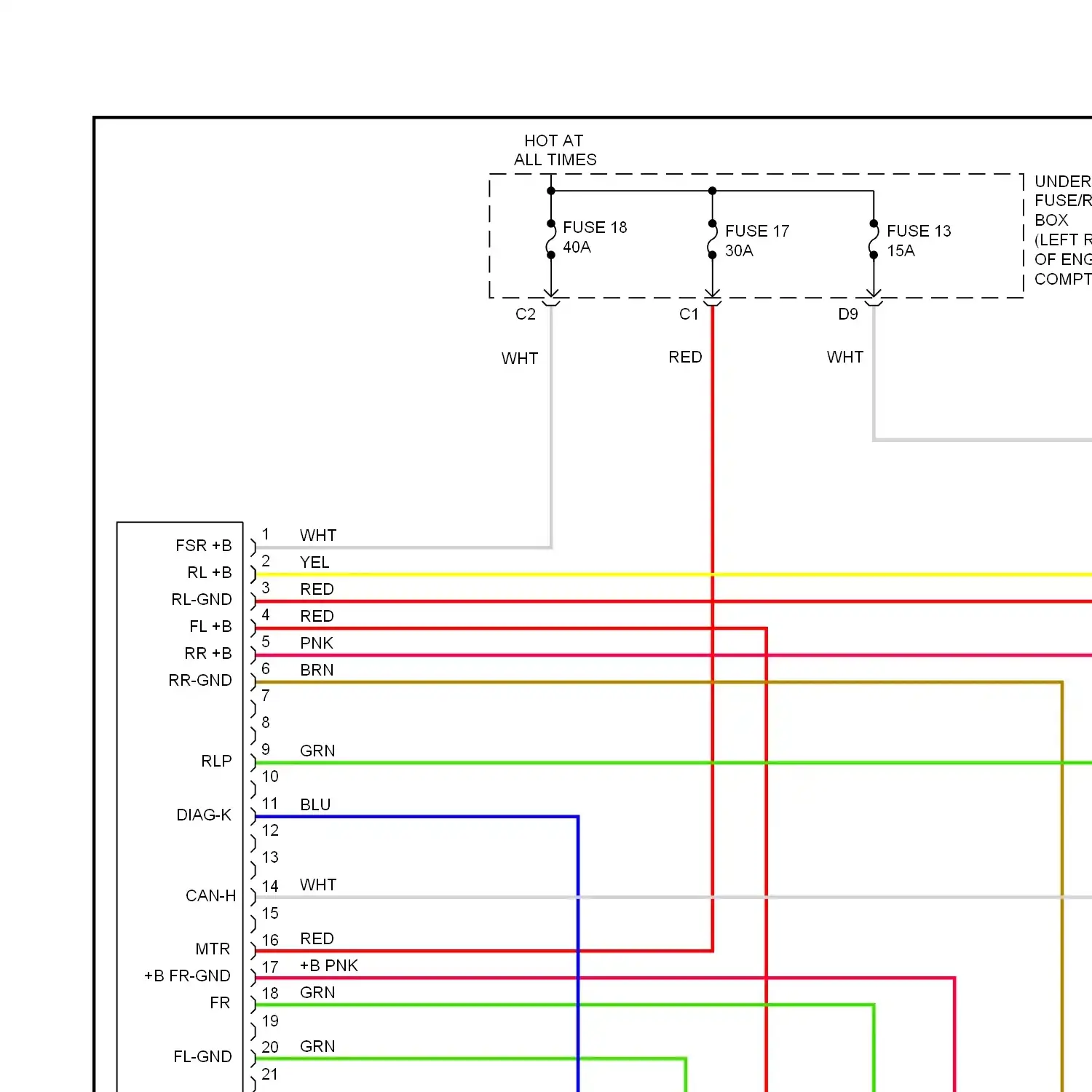This screenshot has height=1092, width=1092.
Task: Select pin number 12 on the connector
Action: pos(270,830)
